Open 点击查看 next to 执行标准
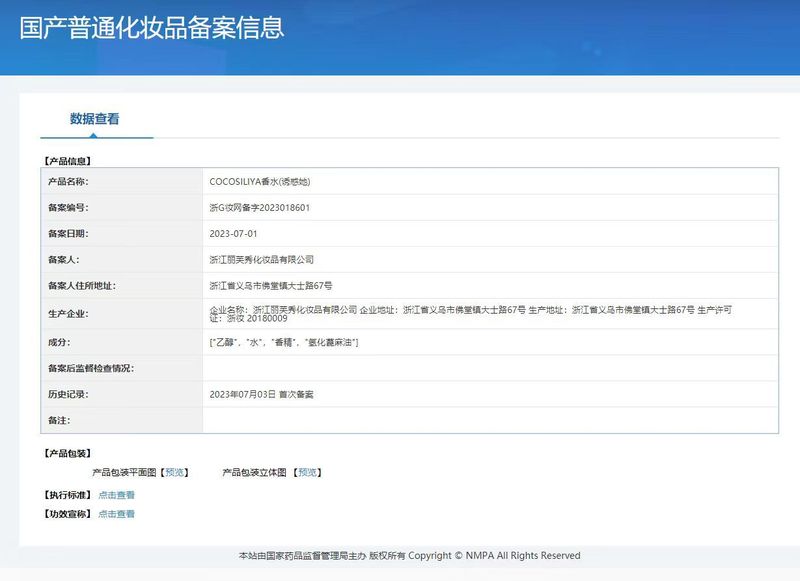The height and width of the screenshot is (581, 800). coord(116,495)
